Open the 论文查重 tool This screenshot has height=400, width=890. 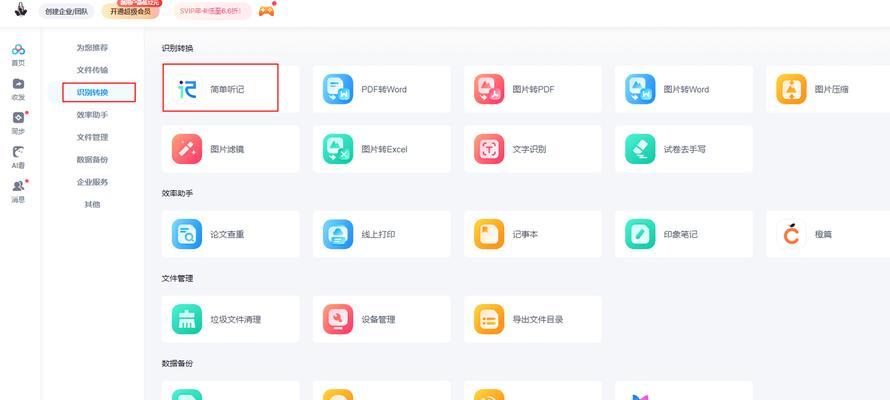coord(230,234)
